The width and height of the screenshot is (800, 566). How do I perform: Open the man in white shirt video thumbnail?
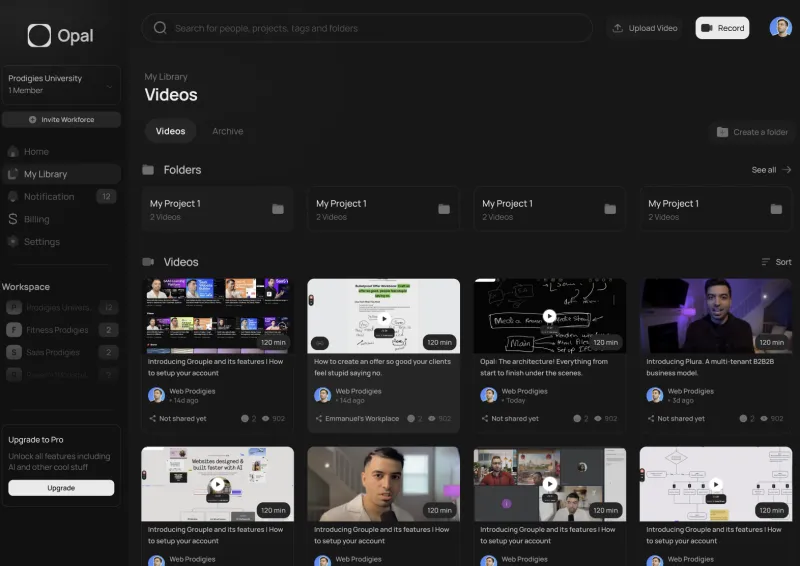384,484
